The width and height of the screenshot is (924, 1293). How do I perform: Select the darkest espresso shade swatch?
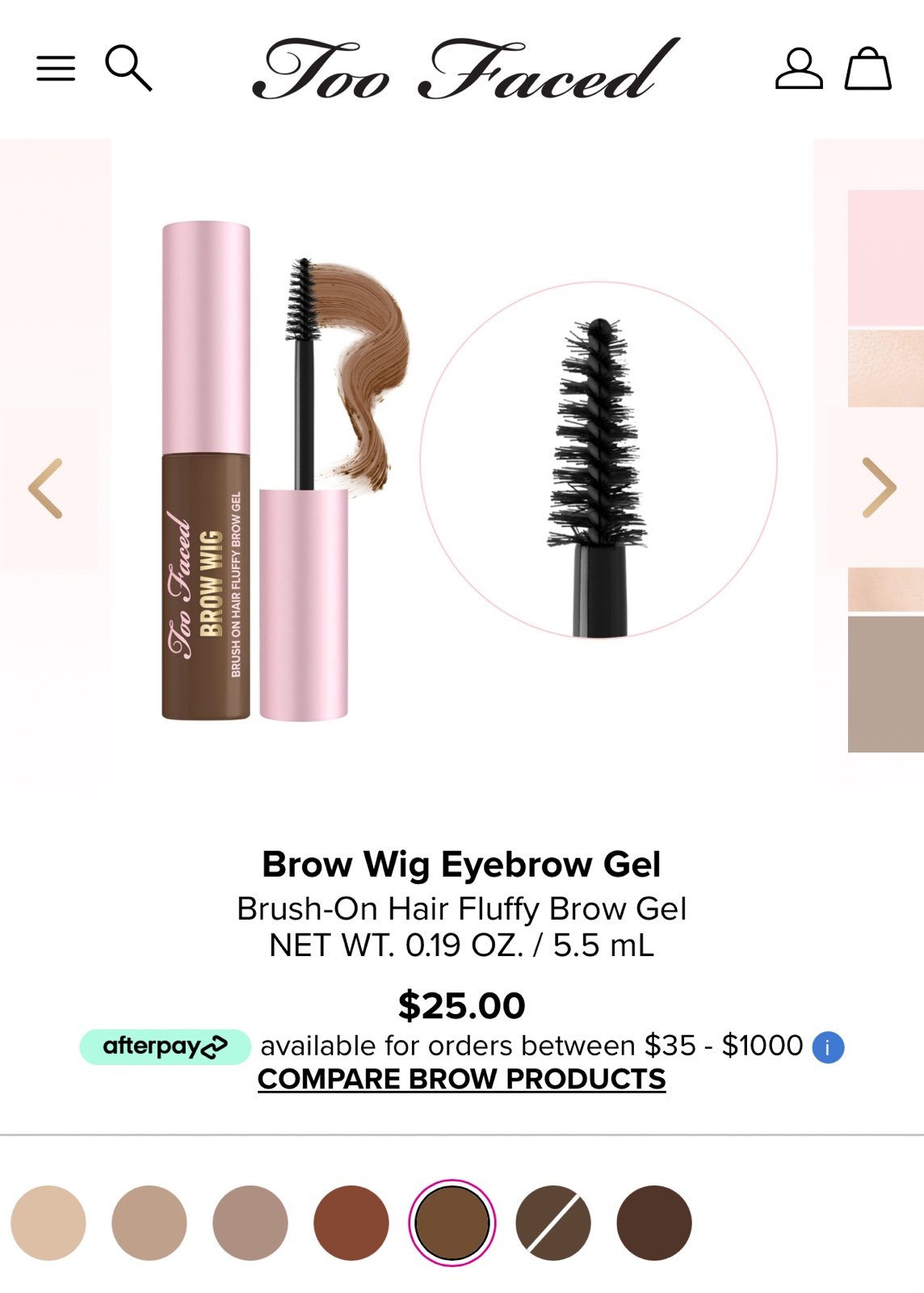654,1223
